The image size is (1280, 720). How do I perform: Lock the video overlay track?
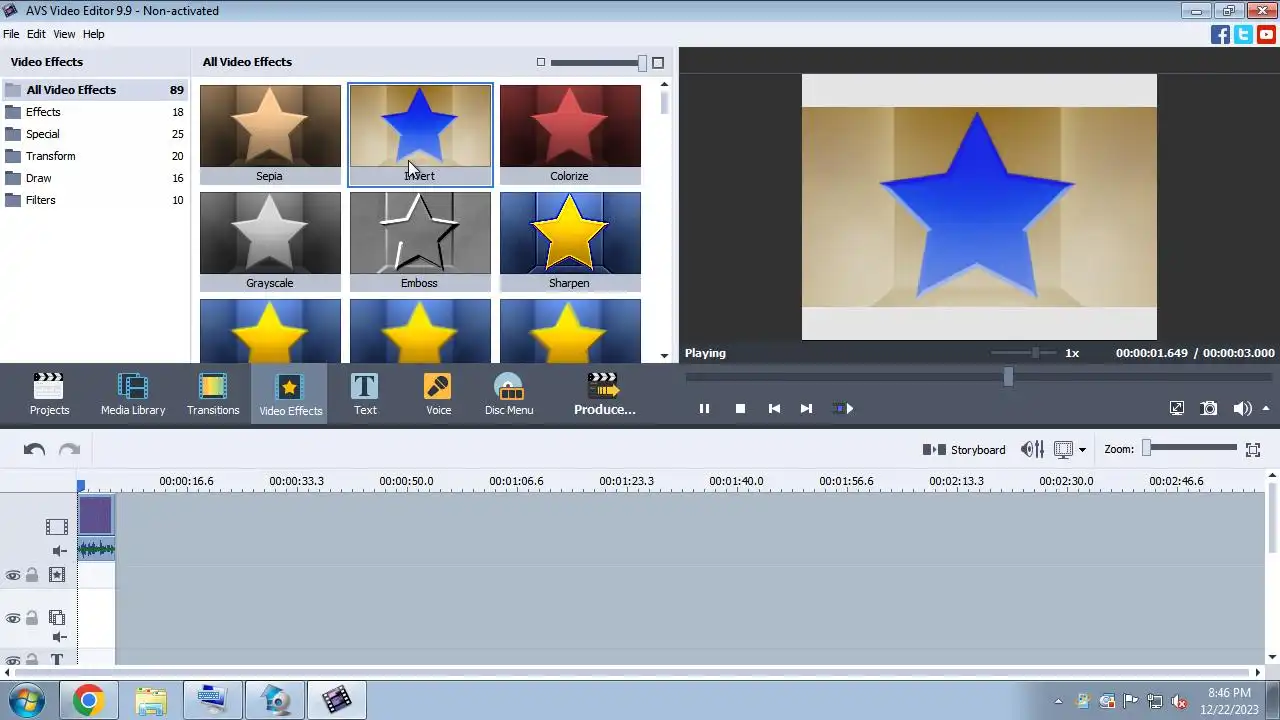tap(32, 618)
